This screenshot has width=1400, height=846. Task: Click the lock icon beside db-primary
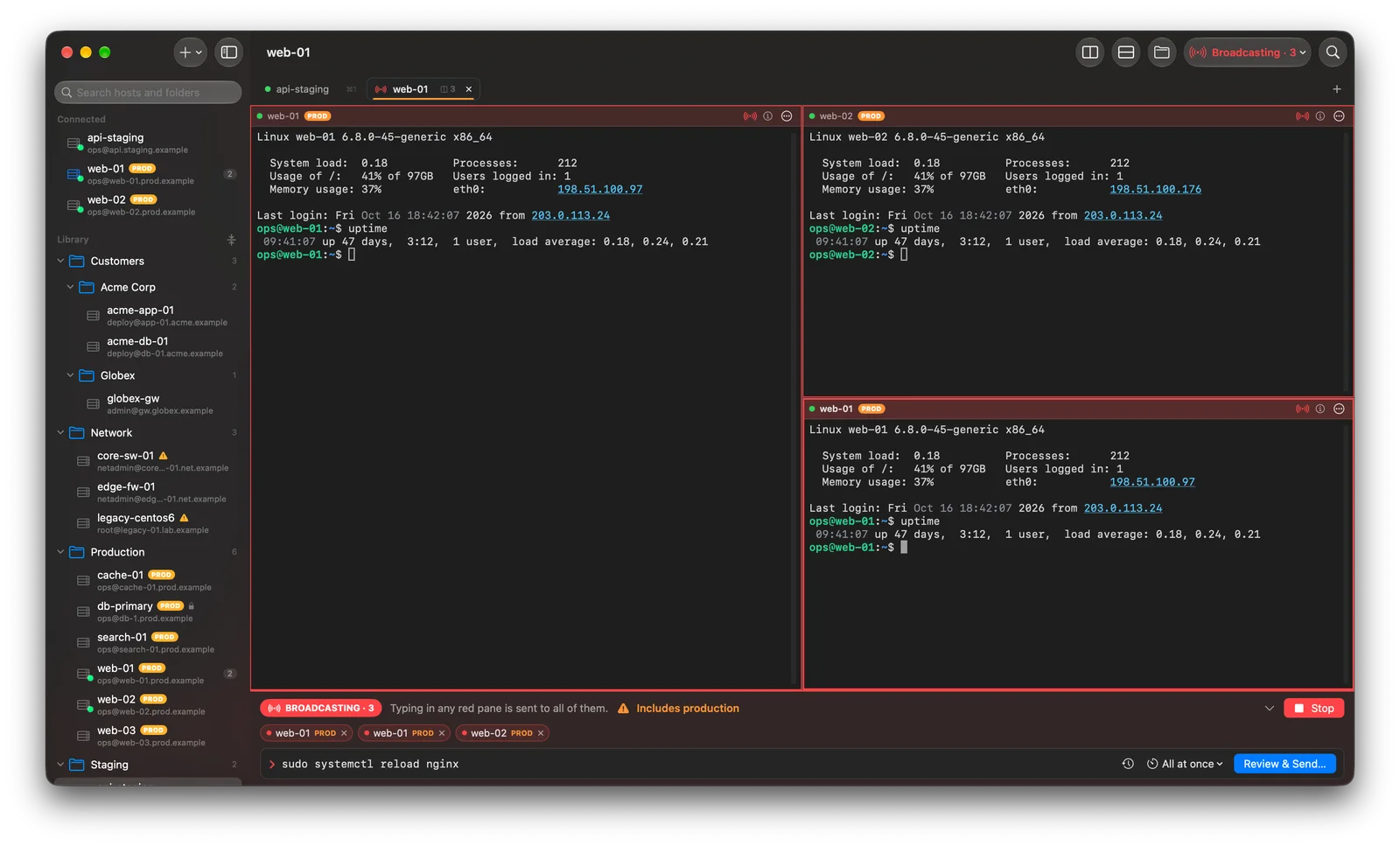pos(191,606)
